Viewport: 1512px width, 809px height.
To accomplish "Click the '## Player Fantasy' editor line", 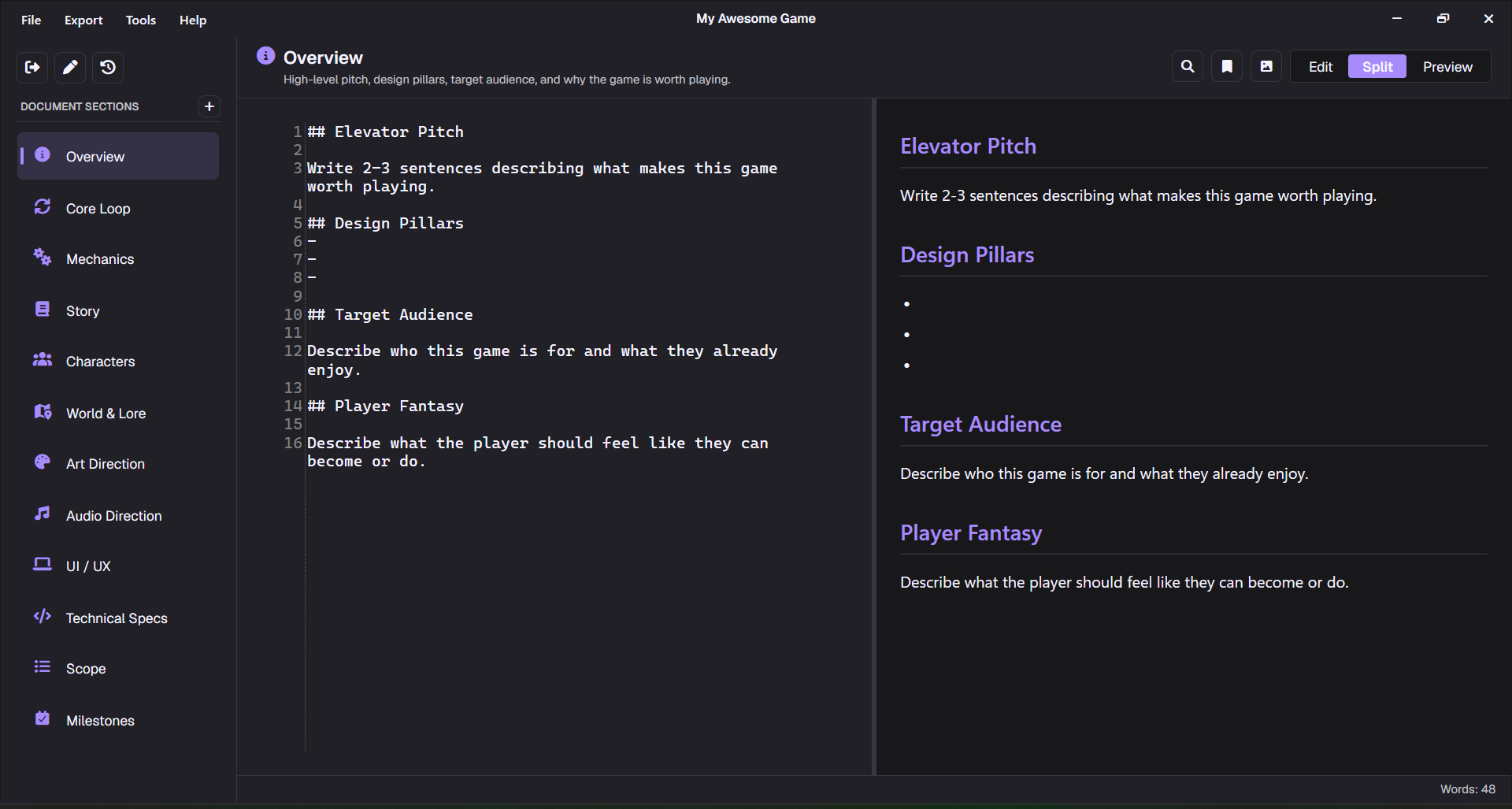I will [x=385, y=406].
